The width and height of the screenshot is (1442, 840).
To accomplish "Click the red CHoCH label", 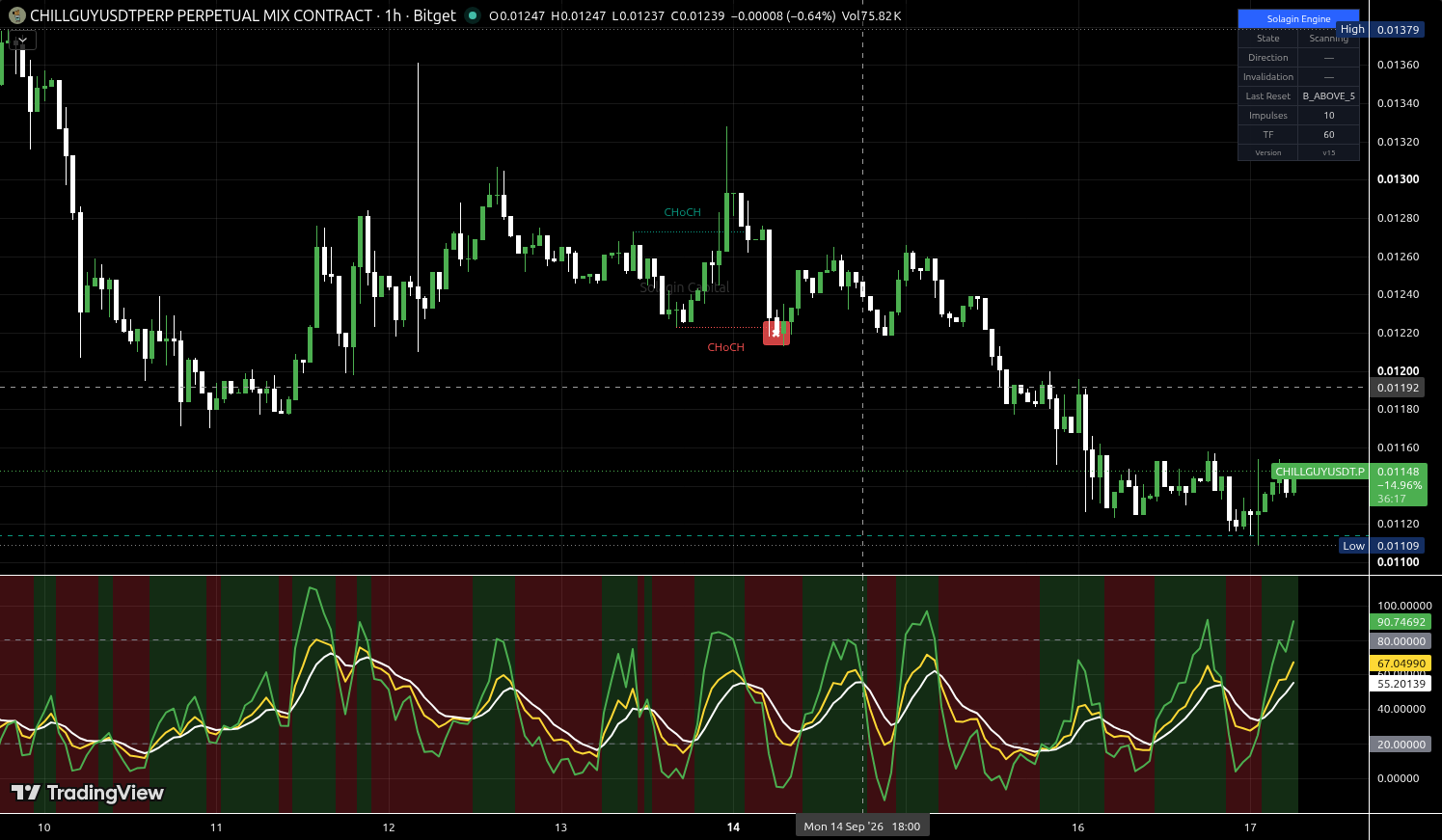I will point(726,347).
